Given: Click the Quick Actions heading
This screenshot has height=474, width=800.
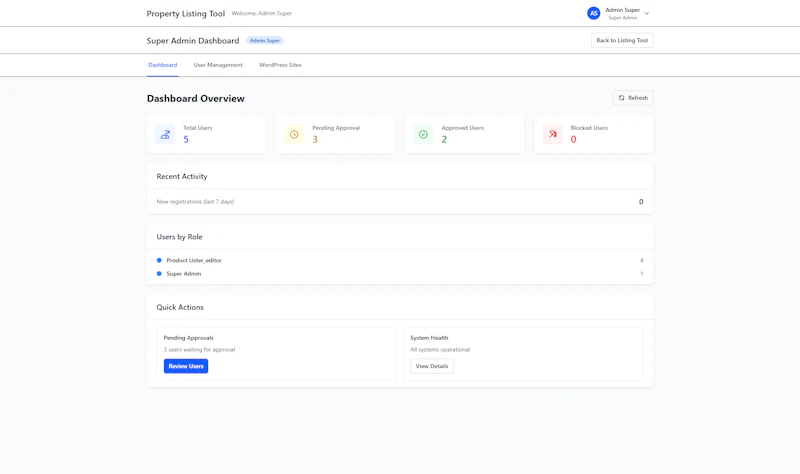Looking at the screenshot, I should click(180, 307).
